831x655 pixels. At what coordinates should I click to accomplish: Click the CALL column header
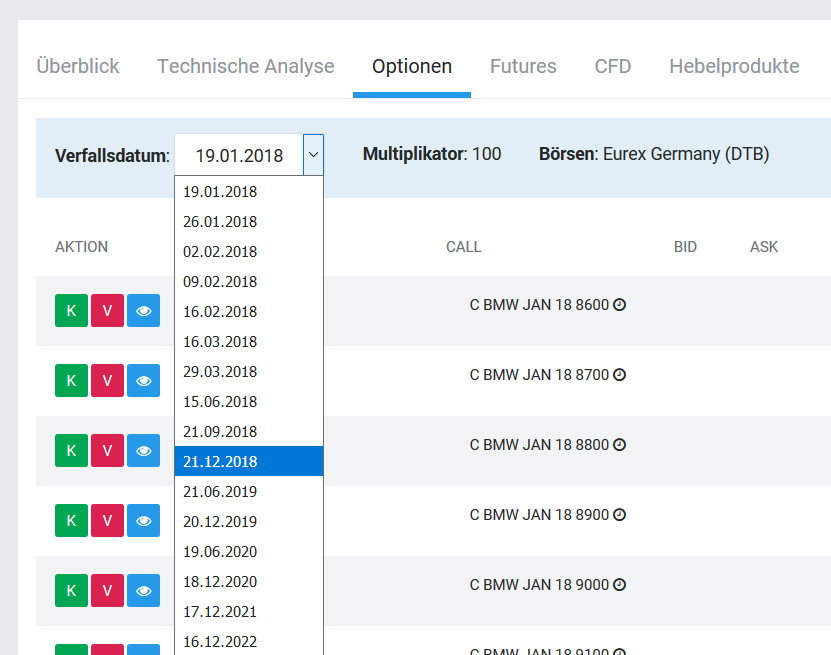(464, 247)
